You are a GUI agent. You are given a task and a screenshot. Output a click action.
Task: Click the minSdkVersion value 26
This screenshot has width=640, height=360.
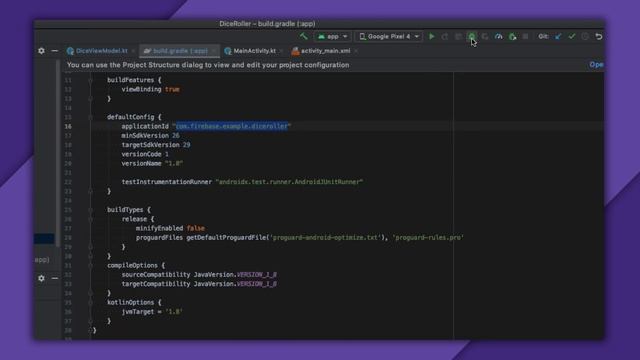tap(176, 136)
